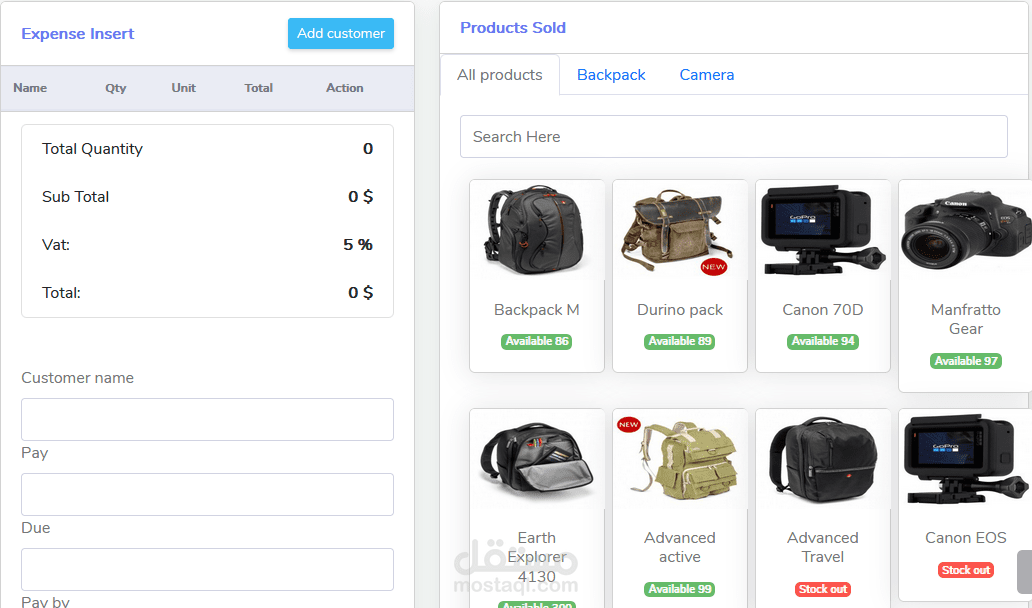Select the Earth Explorer 4130 bag image

536,459
